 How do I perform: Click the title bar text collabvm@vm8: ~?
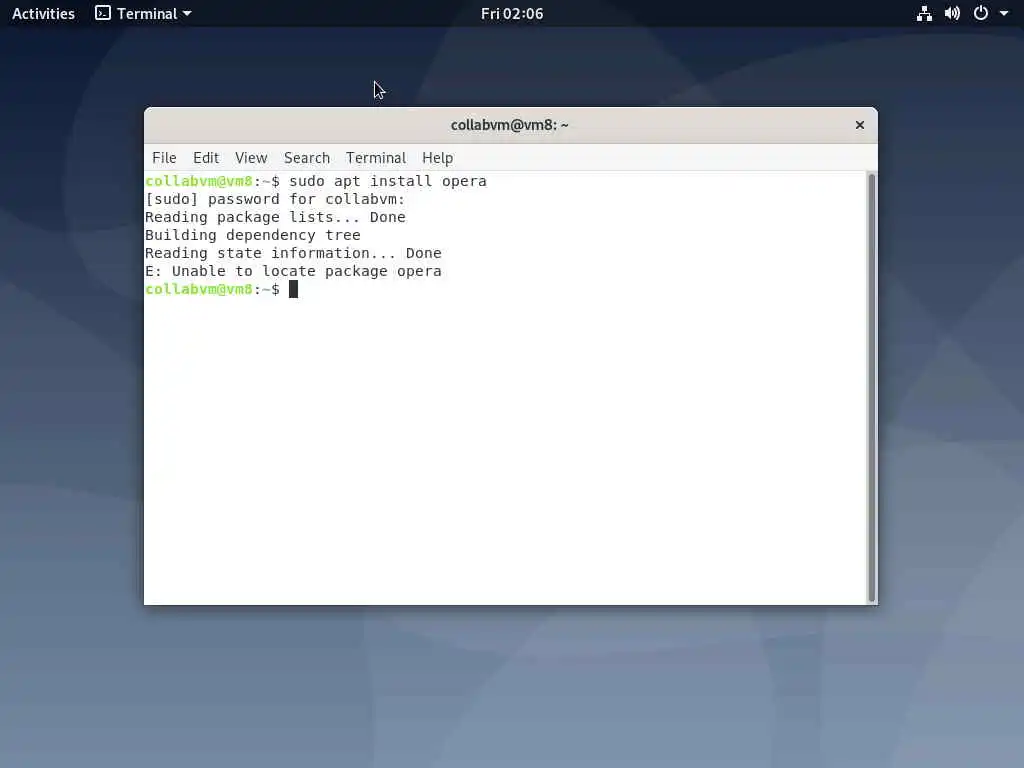tap(509, 125)
